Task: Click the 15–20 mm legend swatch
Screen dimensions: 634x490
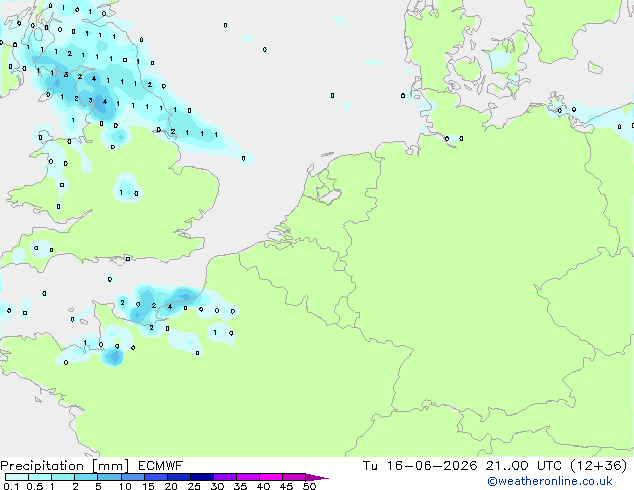Action: 156,477
